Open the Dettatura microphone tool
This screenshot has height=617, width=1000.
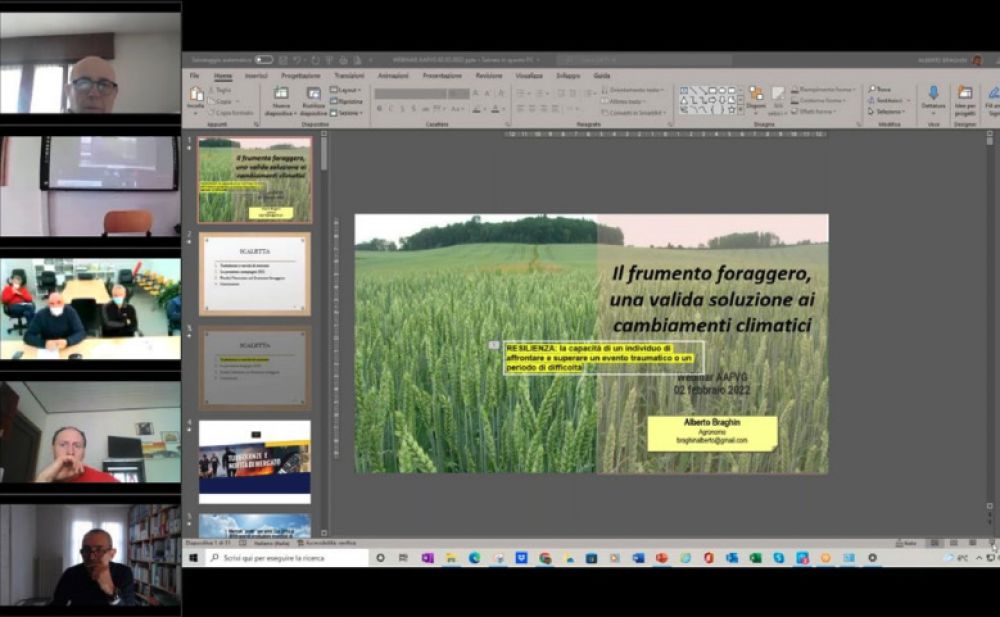click(932, 96)
